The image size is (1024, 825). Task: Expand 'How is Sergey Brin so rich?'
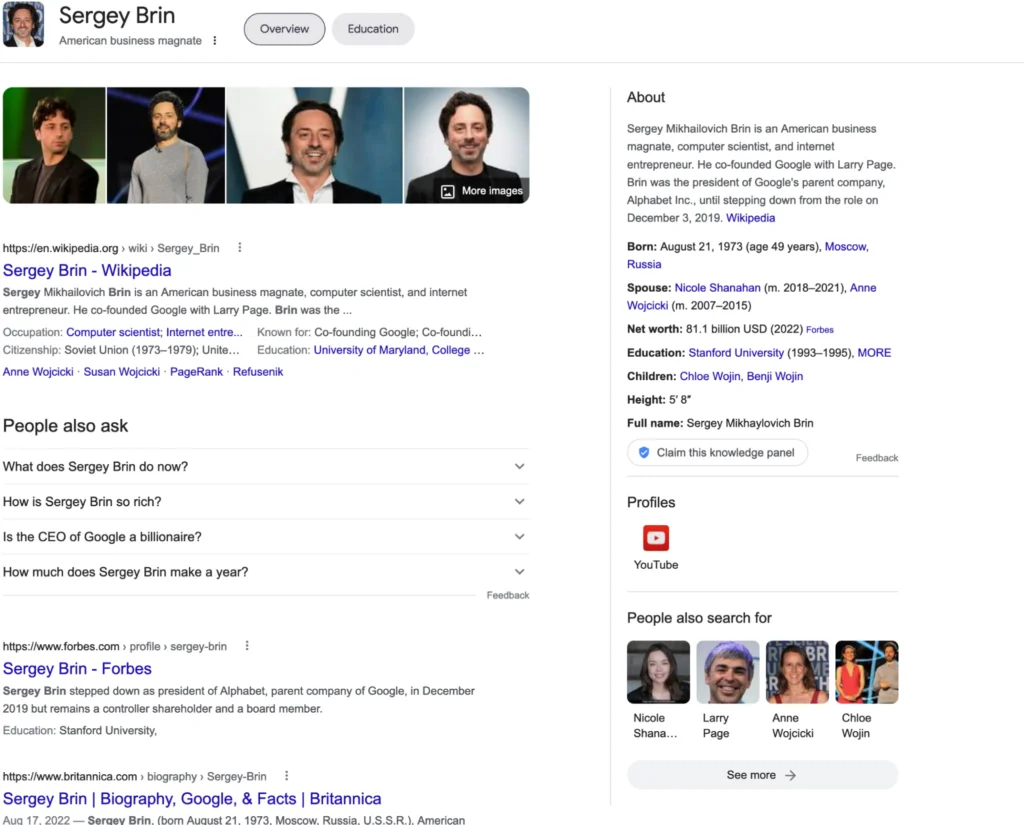(x=266, y=502)
